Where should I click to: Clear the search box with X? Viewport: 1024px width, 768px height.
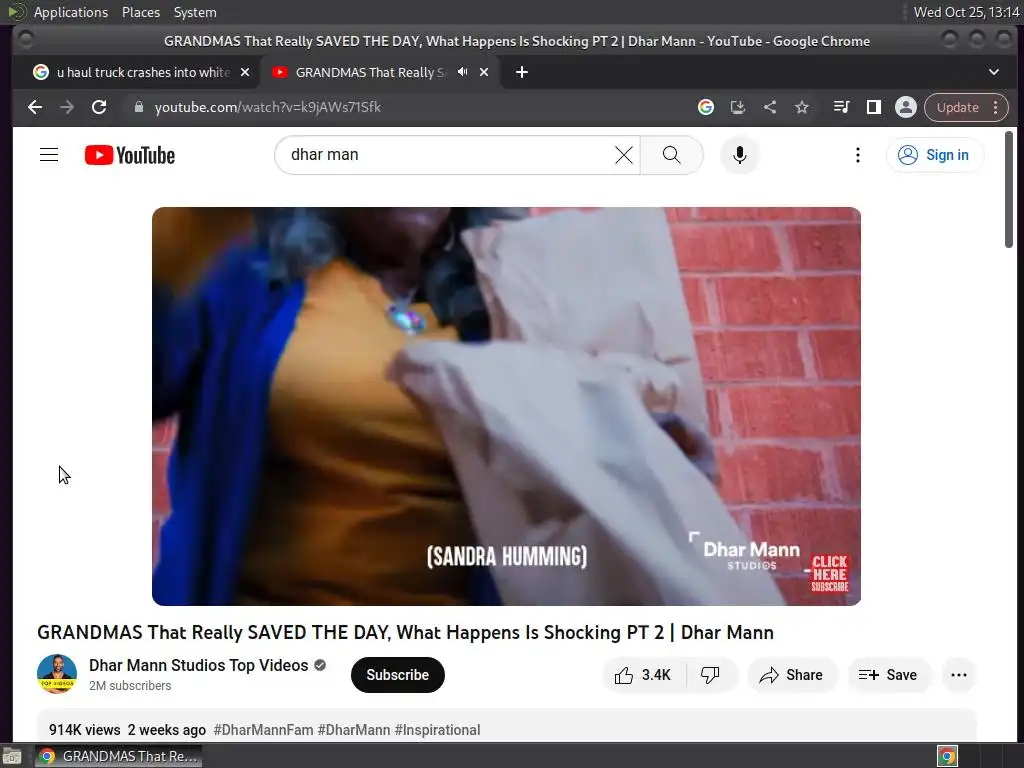pyautogui.click(x=624, y=155)
